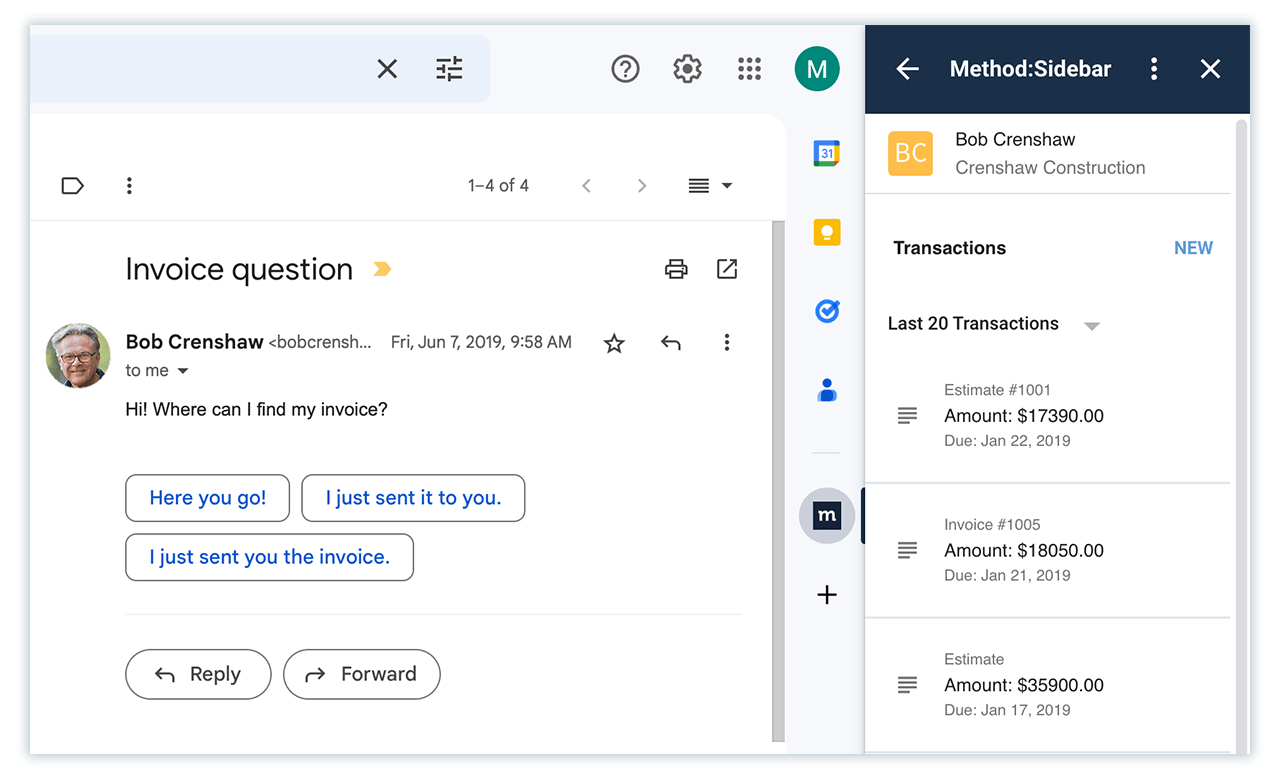
Task: Click the document icon beside Estimate #1001
Action: (x=907, y=415)
